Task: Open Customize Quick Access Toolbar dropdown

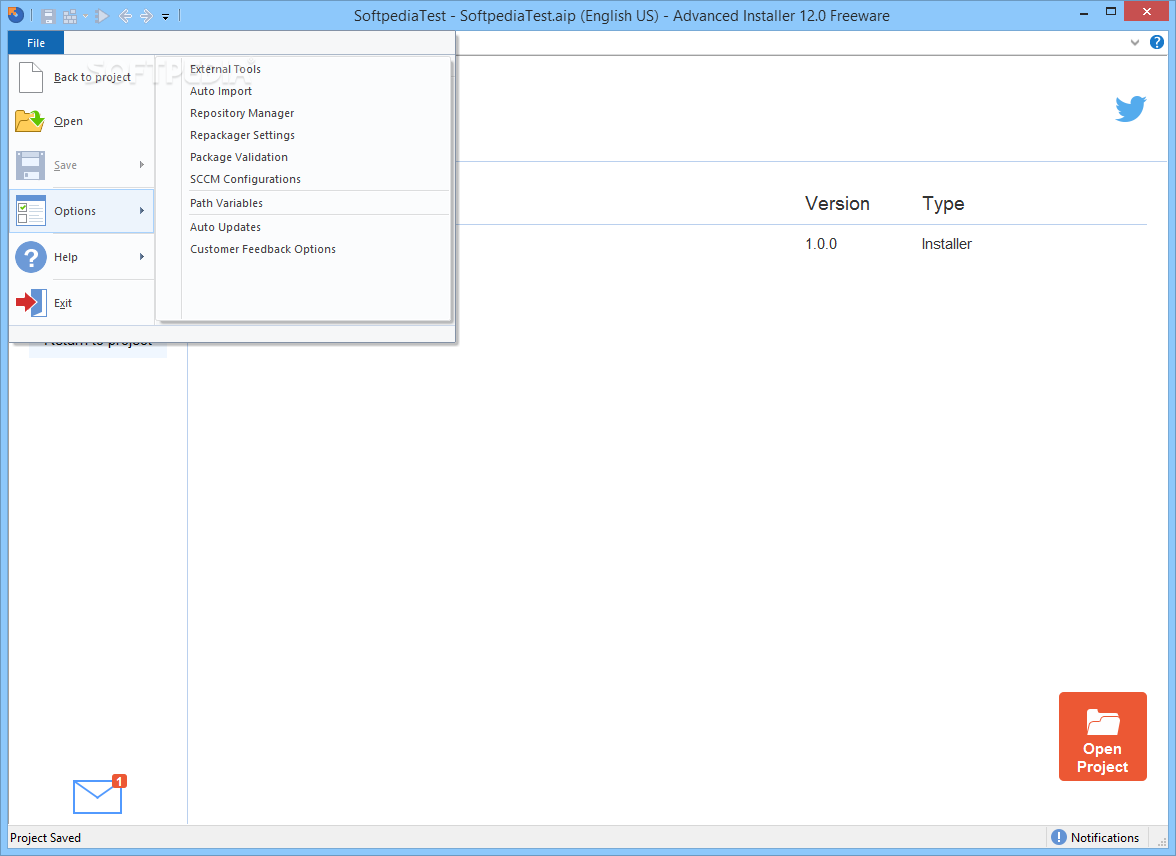Action: point(166,16)
